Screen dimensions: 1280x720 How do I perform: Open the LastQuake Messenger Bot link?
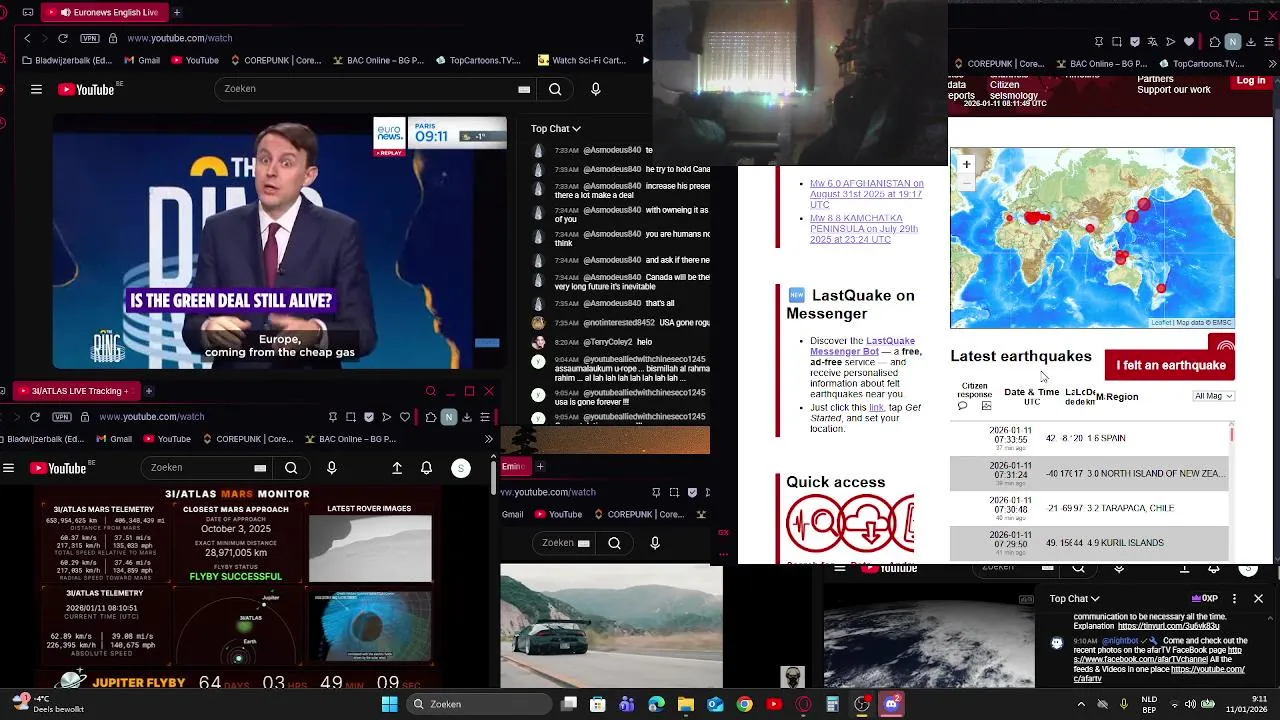(x=862, y=346)
